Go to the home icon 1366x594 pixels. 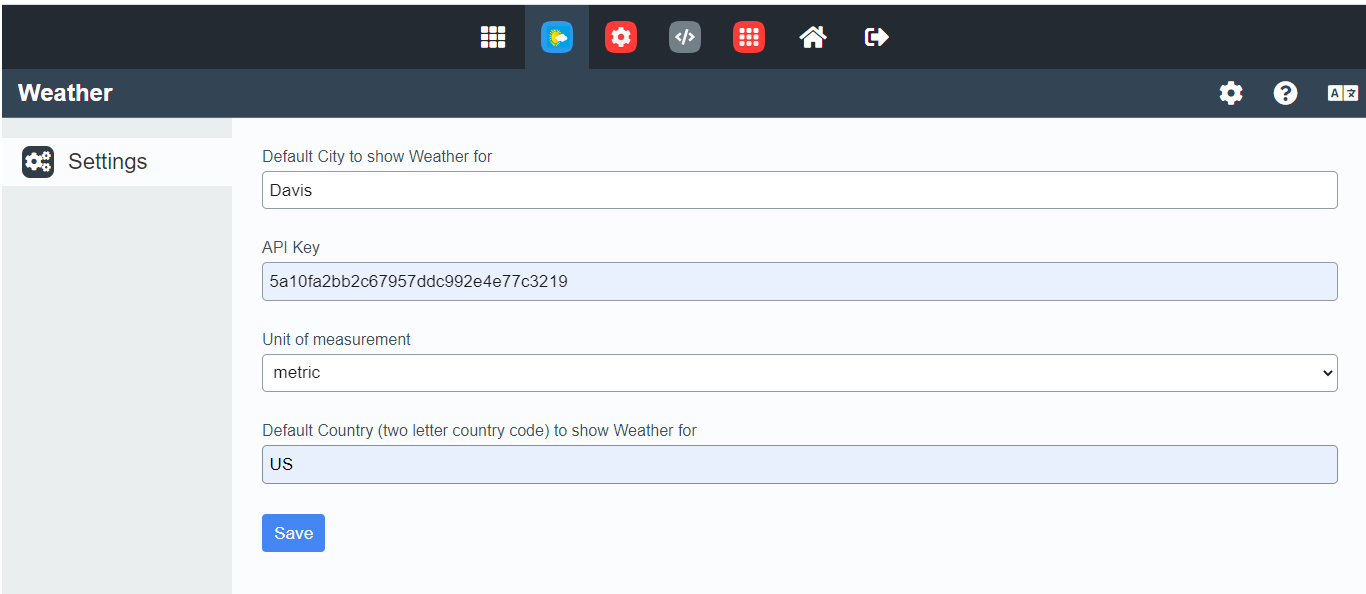pos(813,37)
